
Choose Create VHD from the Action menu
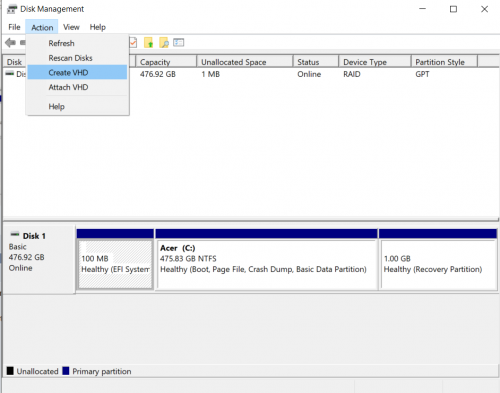[77, 73]
